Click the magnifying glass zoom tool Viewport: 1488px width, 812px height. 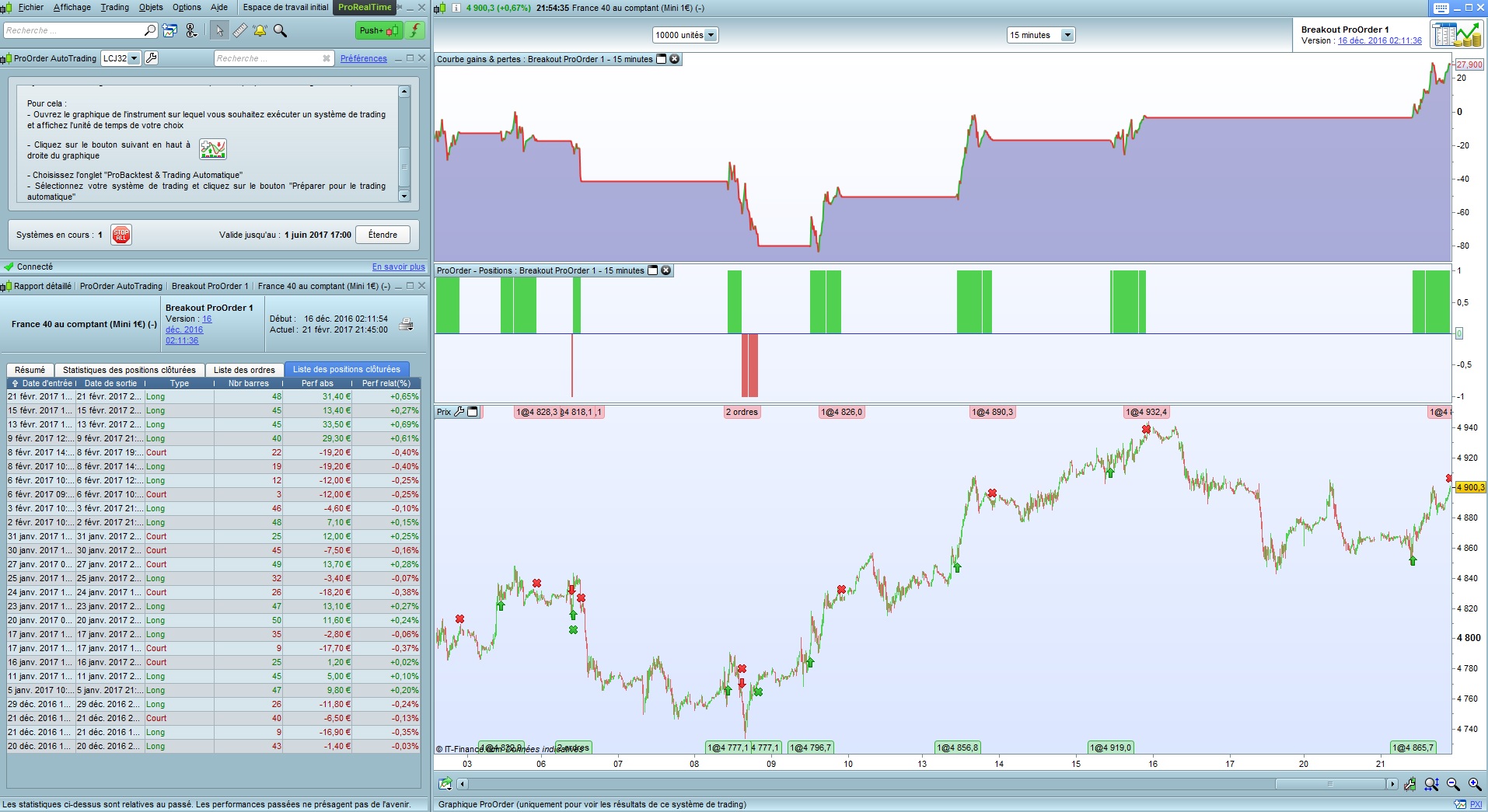[280, 30]
